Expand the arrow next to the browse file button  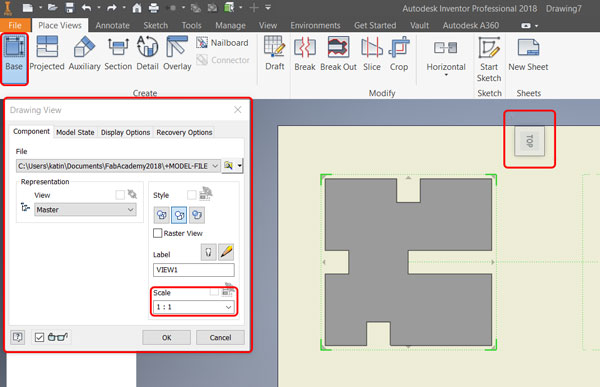240,165
